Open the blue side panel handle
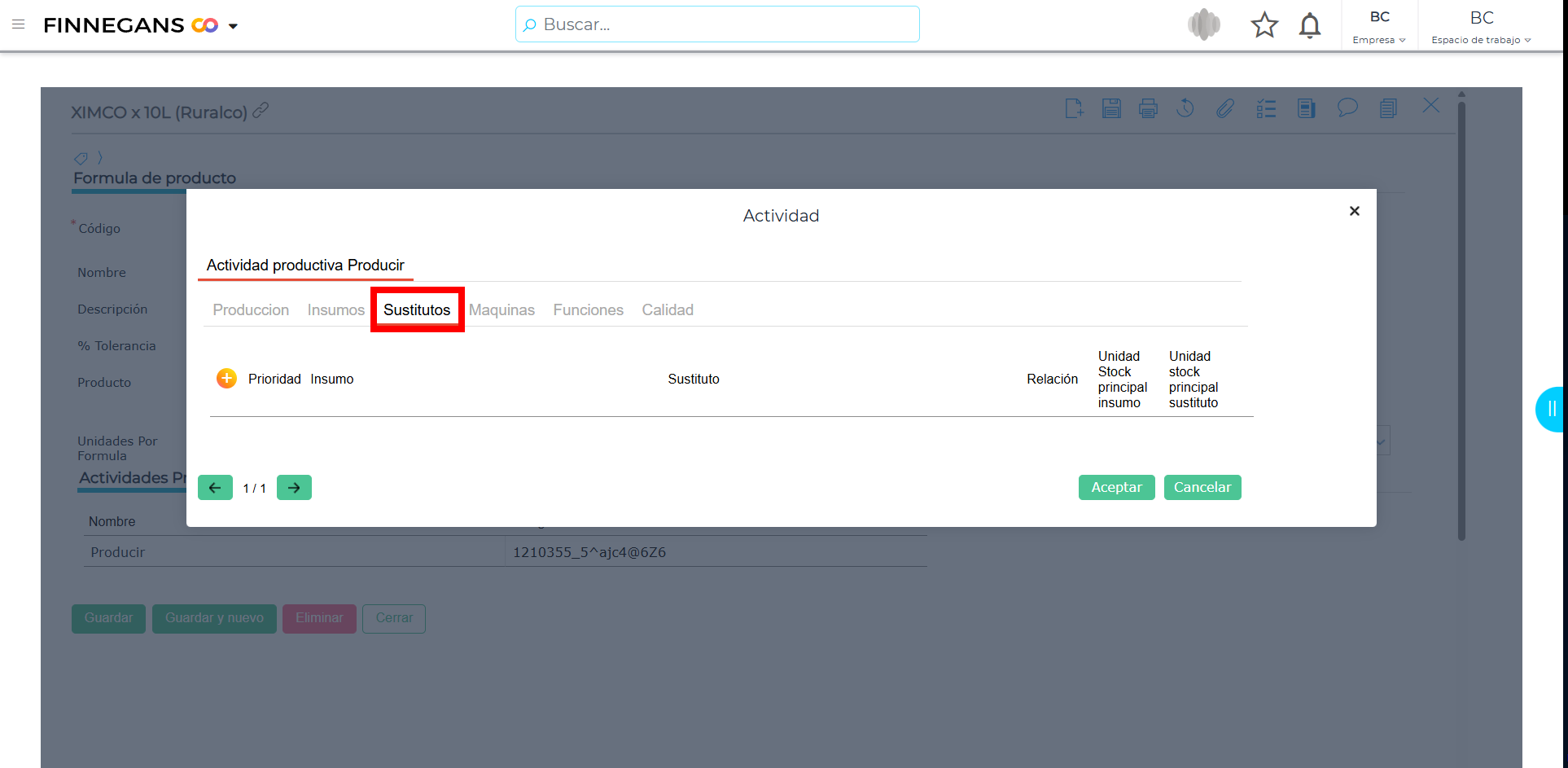 [1551, 409]
